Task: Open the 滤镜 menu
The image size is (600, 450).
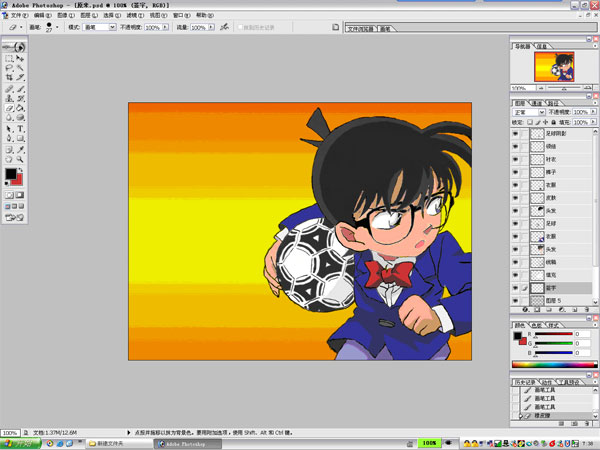Action: click(135, 15)
